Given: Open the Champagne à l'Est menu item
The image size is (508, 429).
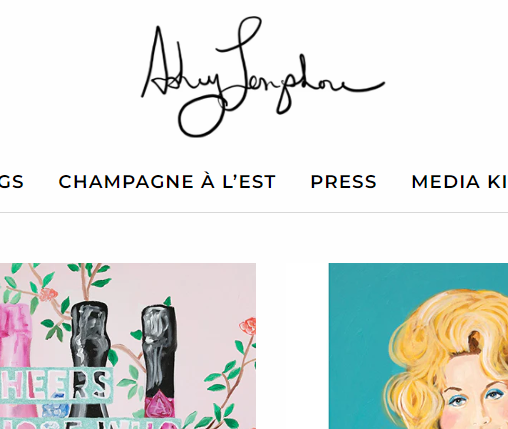Looking at the screenshot, I should [167, 182].
